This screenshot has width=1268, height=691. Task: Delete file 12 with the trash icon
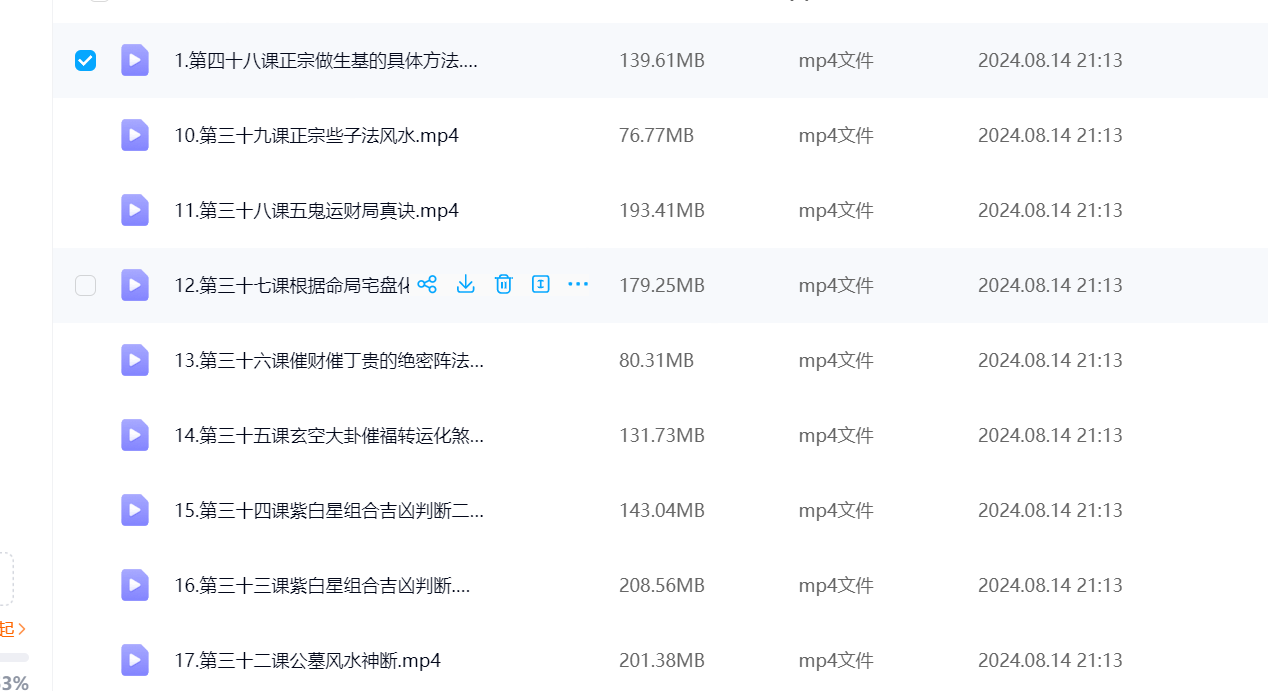503,285
